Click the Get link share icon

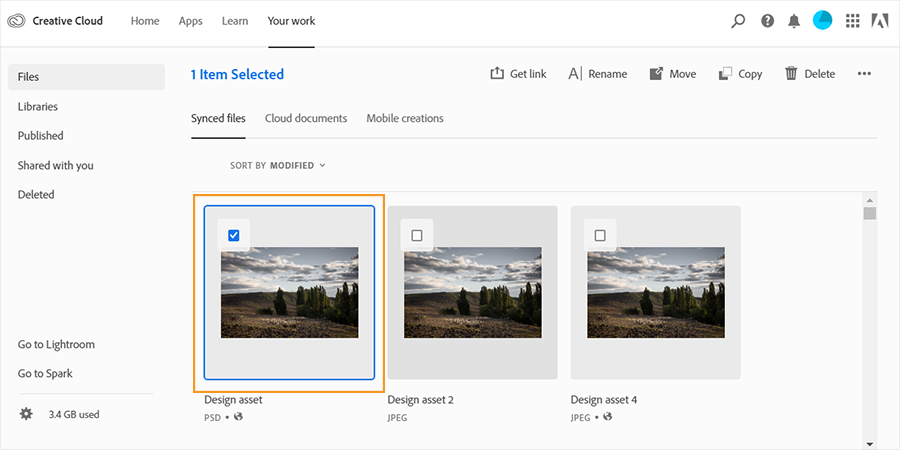click(x=496, y=73)
